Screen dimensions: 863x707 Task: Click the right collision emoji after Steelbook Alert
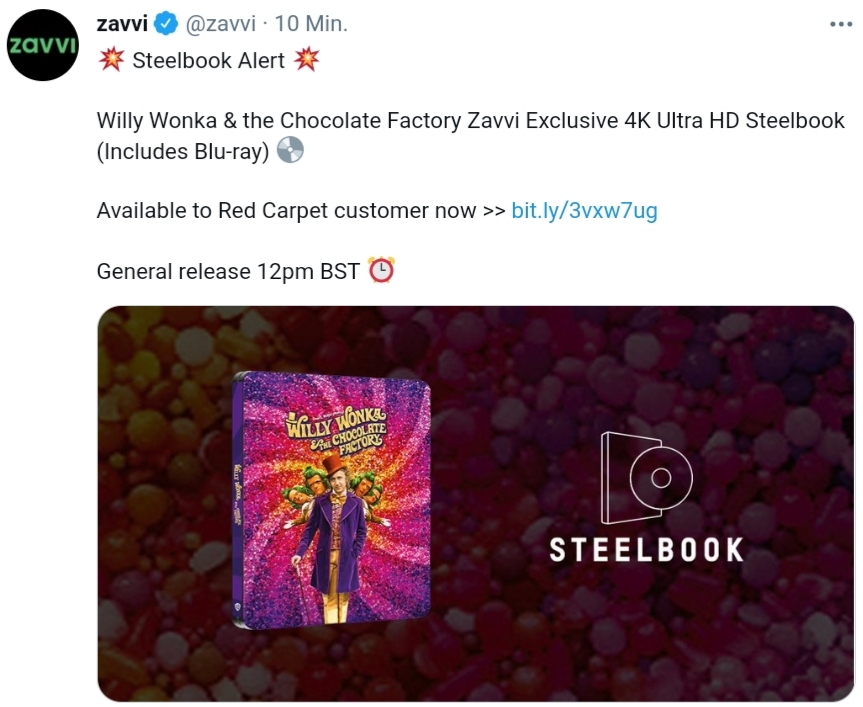(x=307, y=59)
